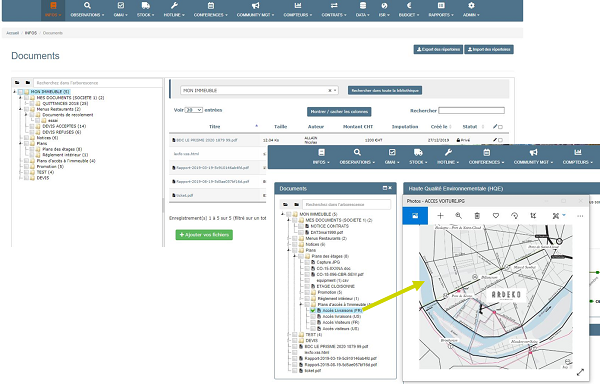
Task: Click the Accueil breadcrumb link
Action: click(x=12, y=33)
